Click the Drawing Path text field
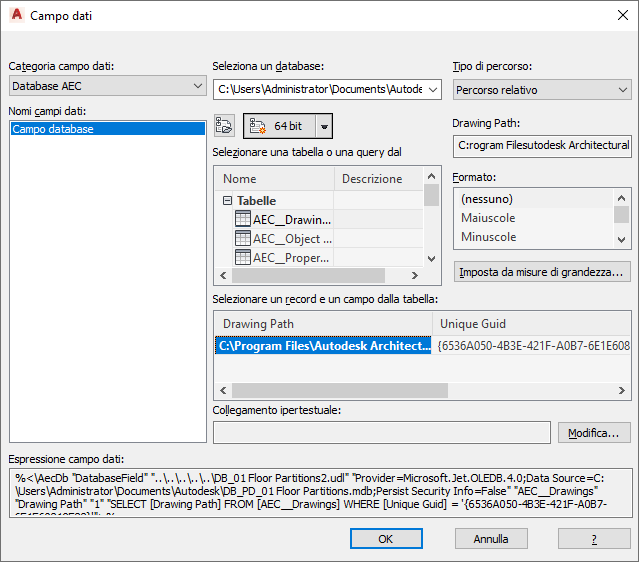 coord(542,145)
